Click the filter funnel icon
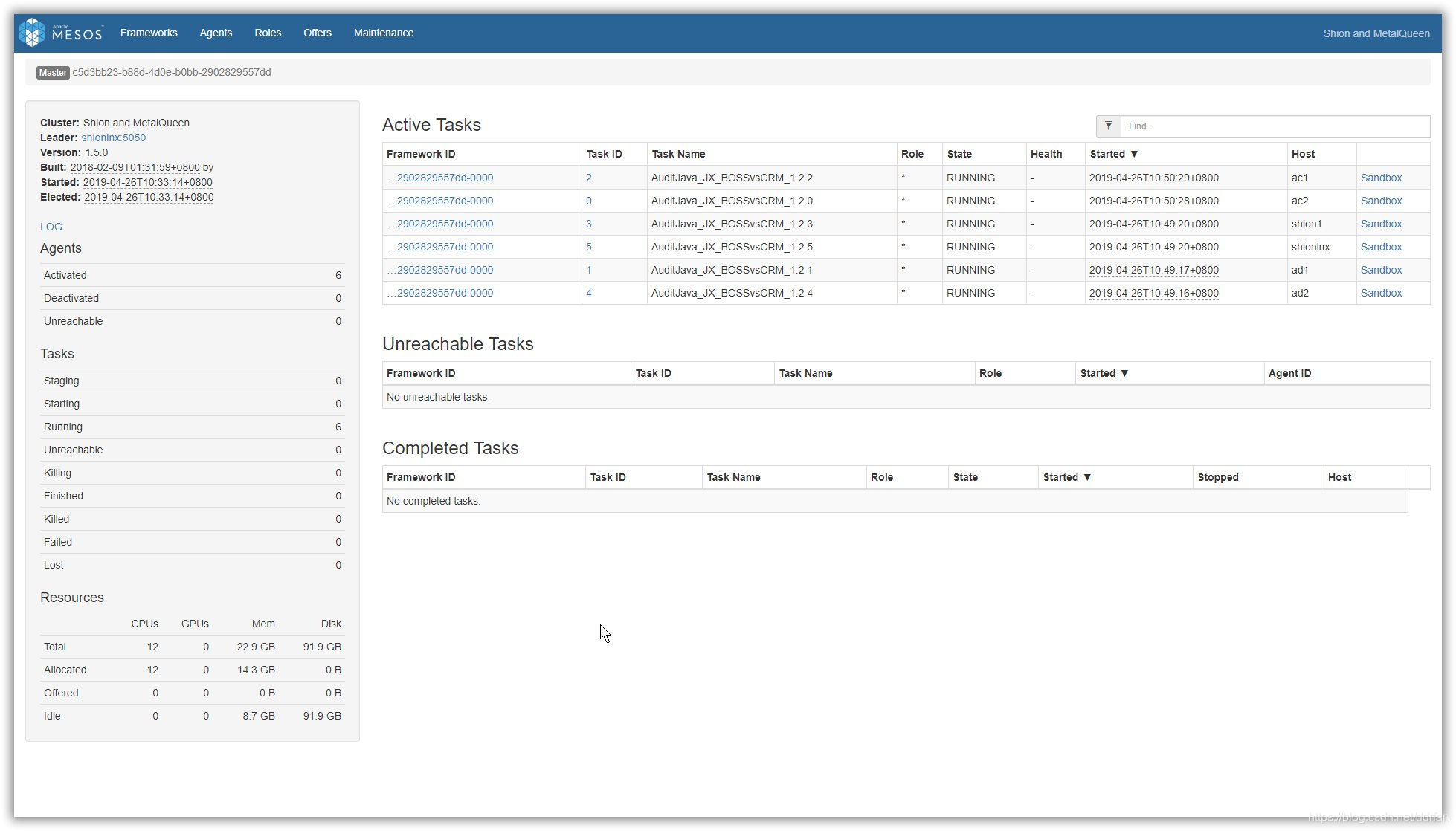Screen dimensions: 1456x831 pos(1108,126)
